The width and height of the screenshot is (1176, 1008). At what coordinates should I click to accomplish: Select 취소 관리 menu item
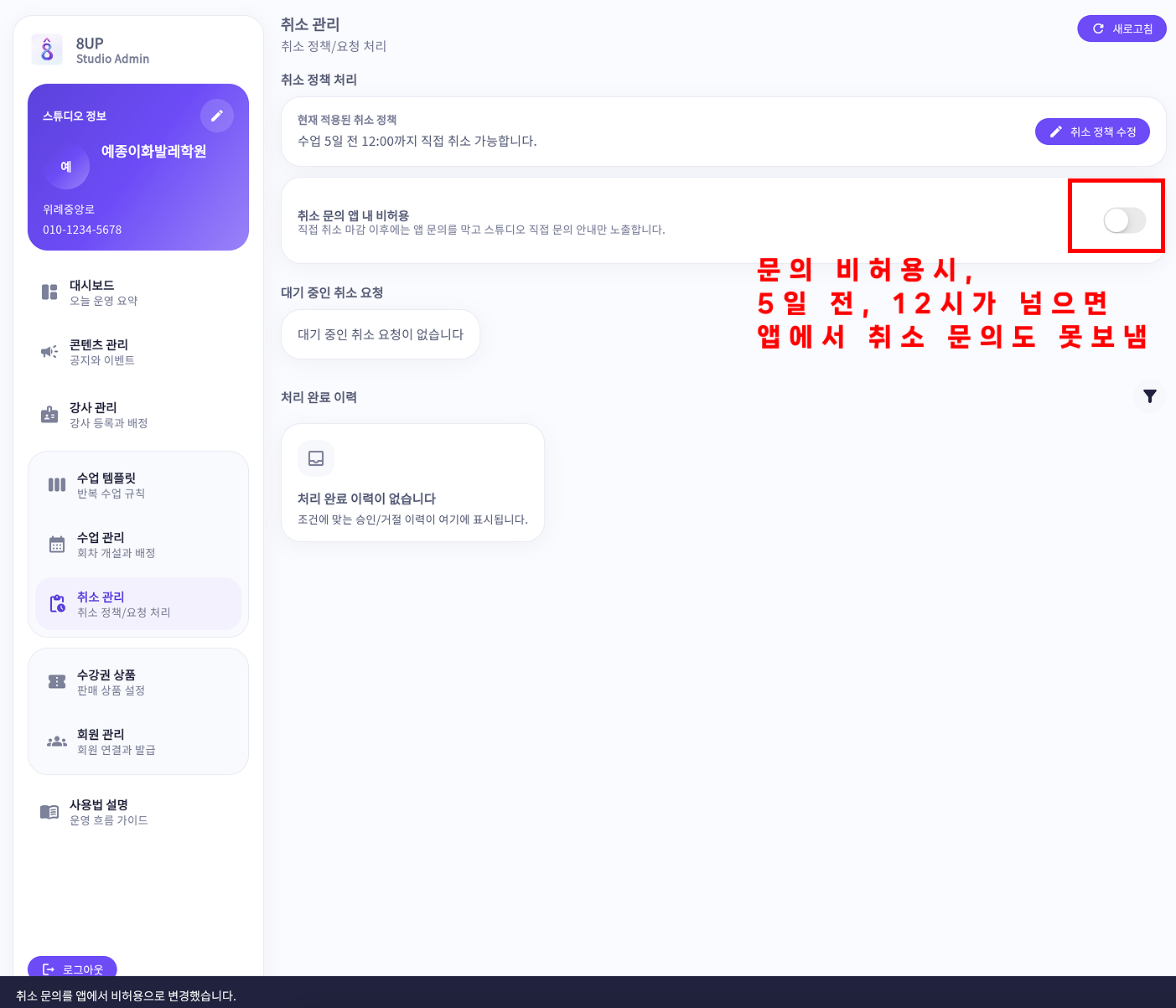[x=138, y=604]
